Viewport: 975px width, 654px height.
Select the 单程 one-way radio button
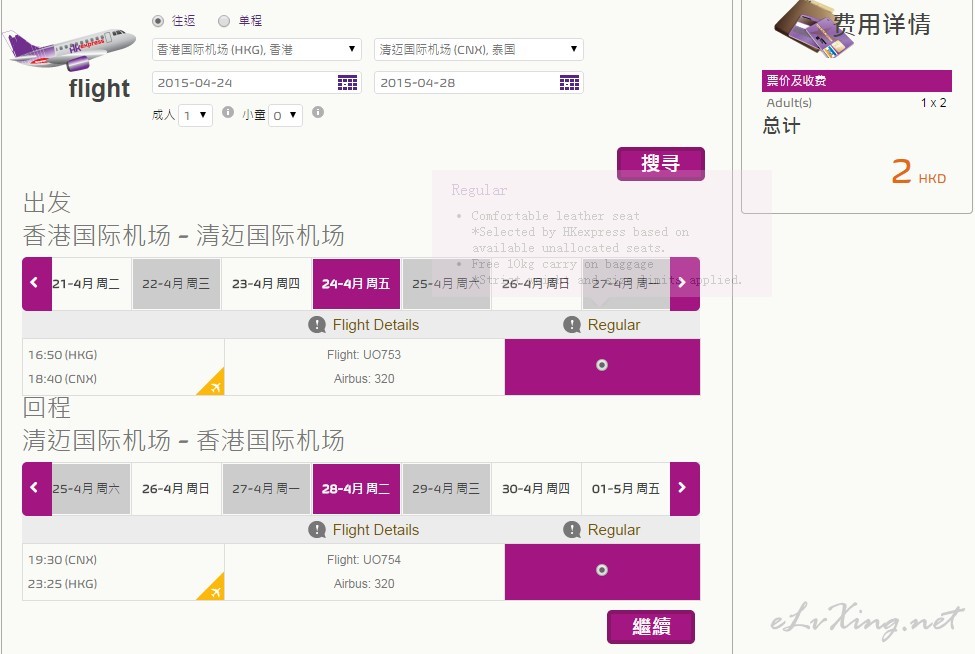224,21
